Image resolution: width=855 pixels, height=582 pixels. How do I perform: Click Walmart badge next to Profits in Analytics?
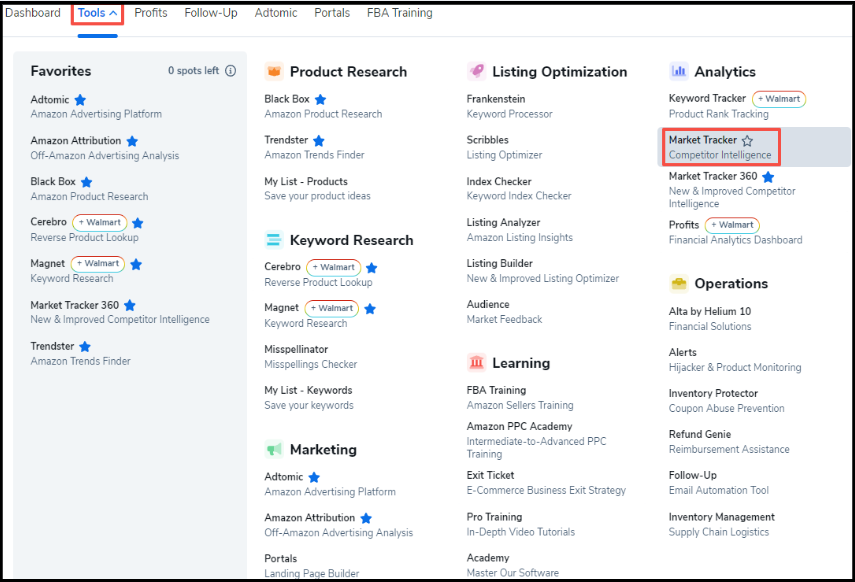click(732, 225)
